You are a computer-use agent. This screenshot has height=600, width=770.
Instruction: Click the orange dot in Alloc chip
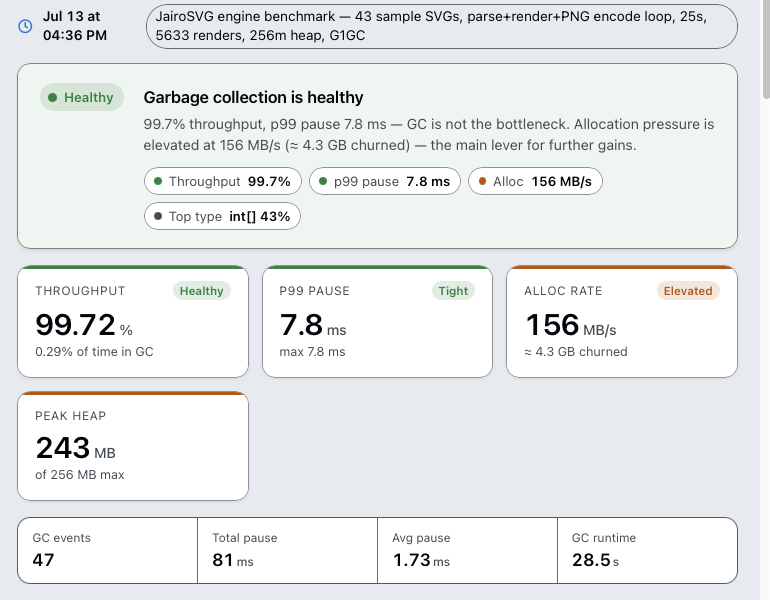coord(482,181)
